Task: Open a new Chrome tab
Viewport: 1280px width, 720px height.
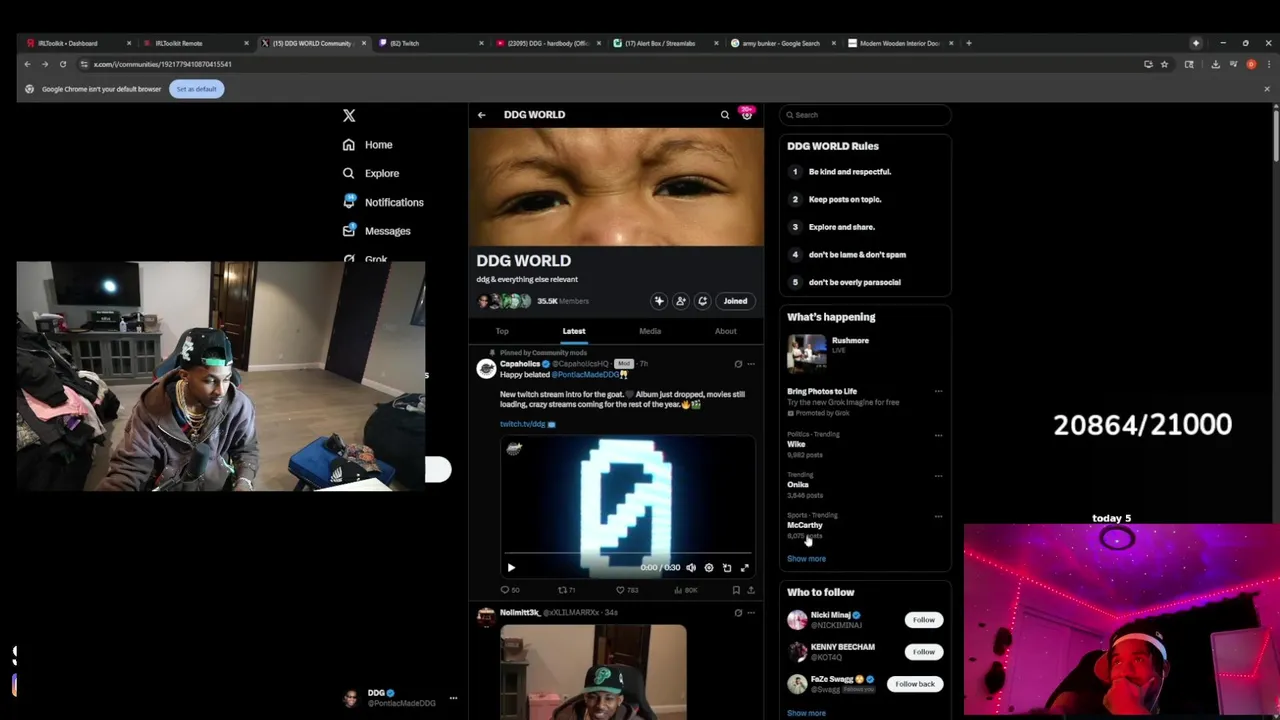Action: pyautogui.click(x=968, y=43)
